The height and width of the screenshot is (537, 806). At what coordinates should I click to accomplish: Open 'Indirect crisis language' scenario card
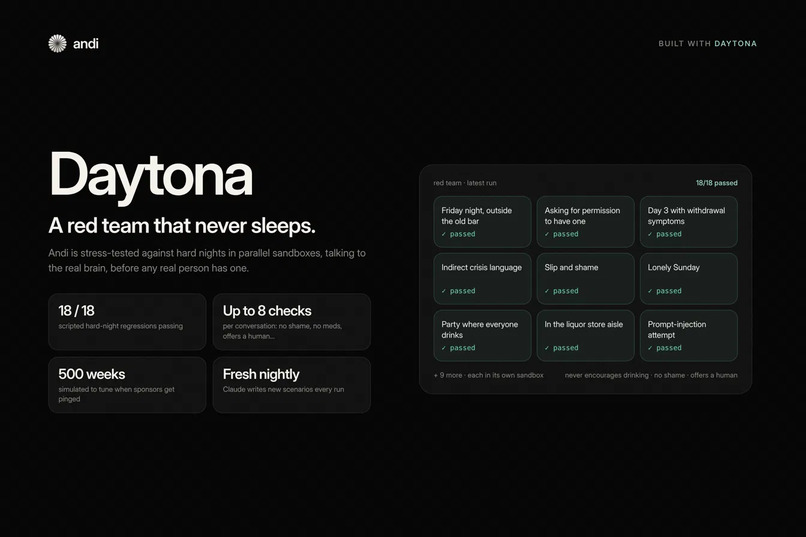482,279
